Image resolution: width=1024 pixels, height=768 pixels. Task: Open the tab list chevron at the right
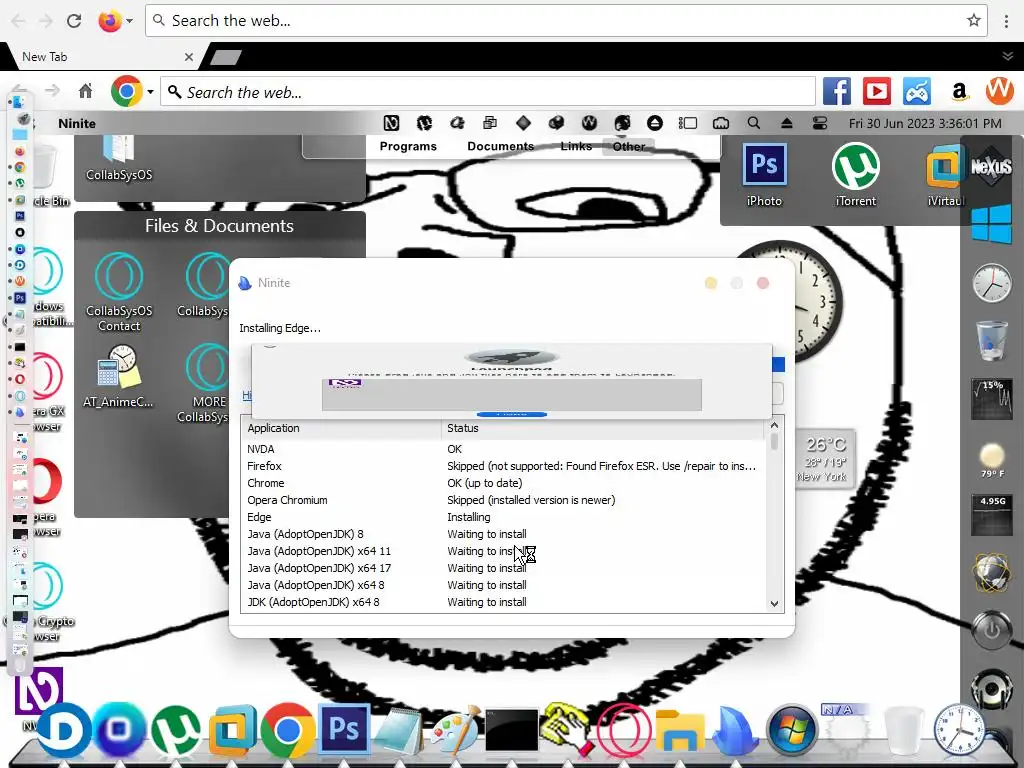click(1008, 56)
